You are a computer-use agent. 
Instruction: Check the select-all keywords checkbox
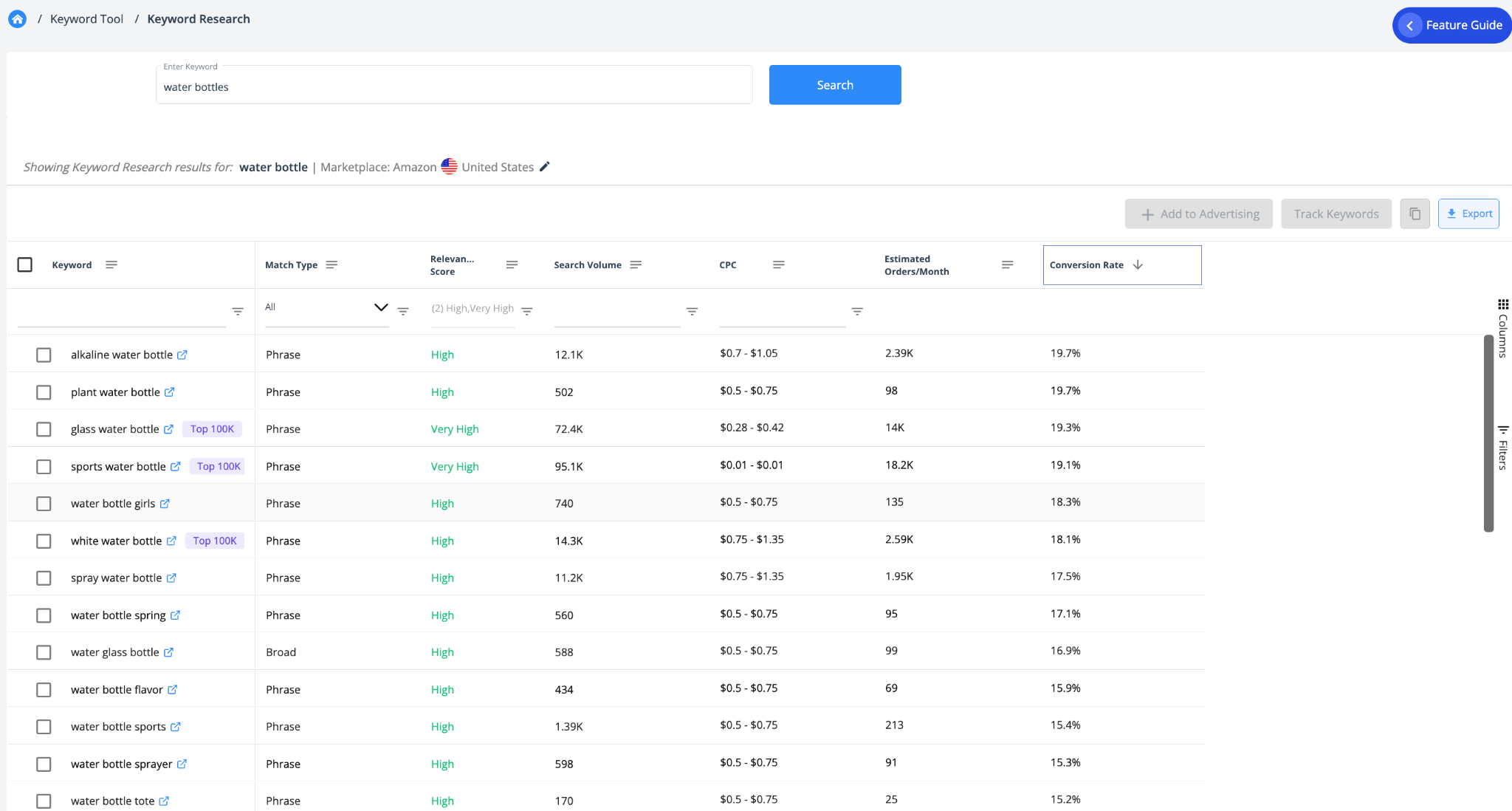coord(25,264)
